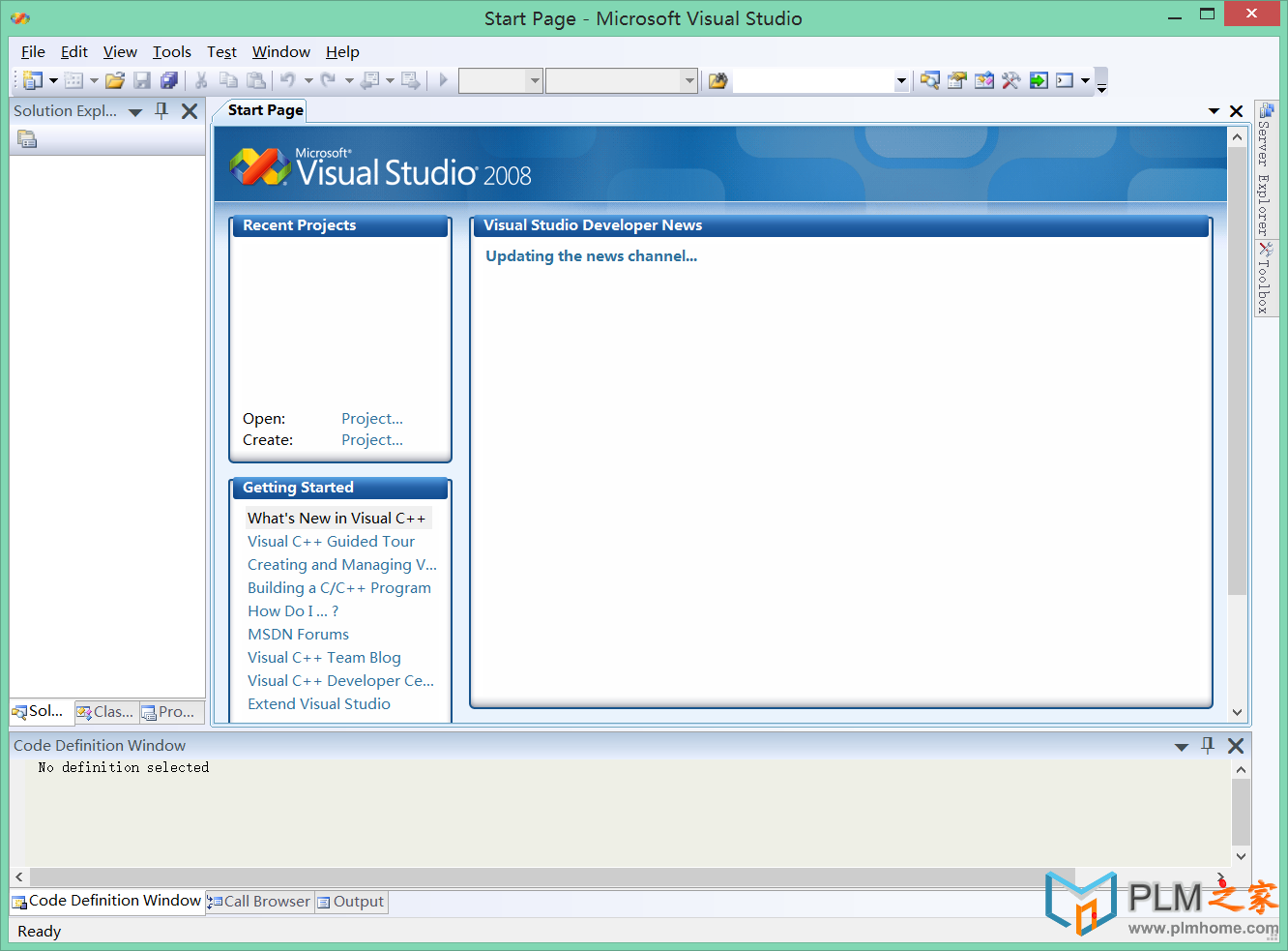Click the Save floppy disk icon
1288x951 pixels.
pyautogui.click(x=142, y=80)
